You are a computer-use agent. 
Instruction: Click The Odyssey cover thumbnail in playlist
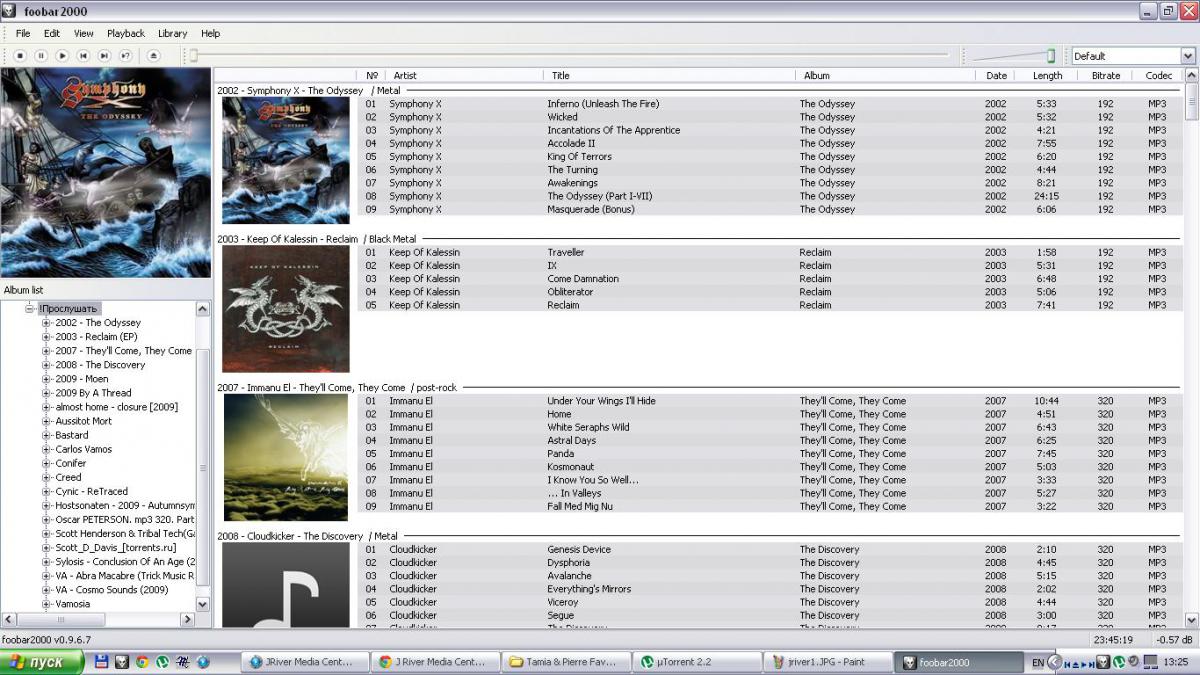tap(286, 160)
